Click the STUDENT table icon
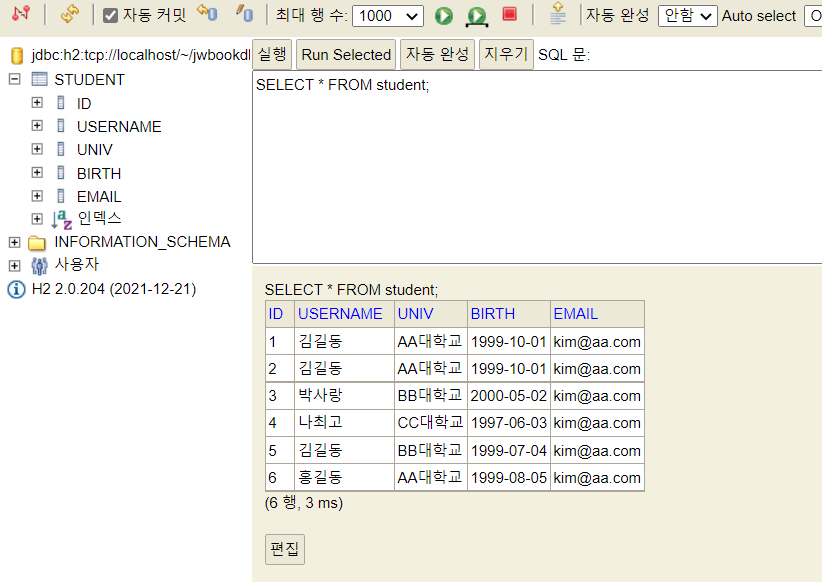The width and height of the screenshot is (822, 582). coord(39,79)
